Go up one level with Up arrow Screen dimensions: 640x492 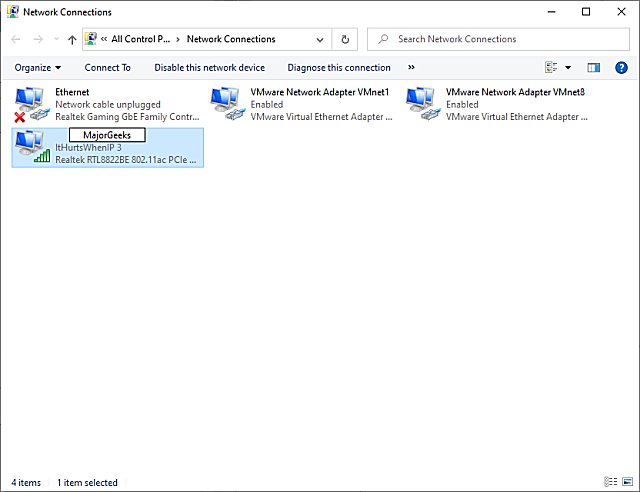[72, 39]
